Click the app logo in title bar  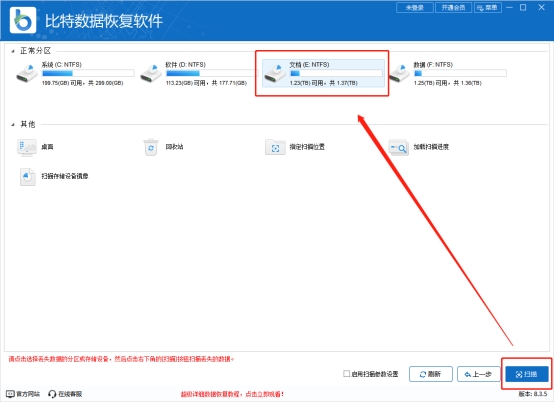click(23, 20)
